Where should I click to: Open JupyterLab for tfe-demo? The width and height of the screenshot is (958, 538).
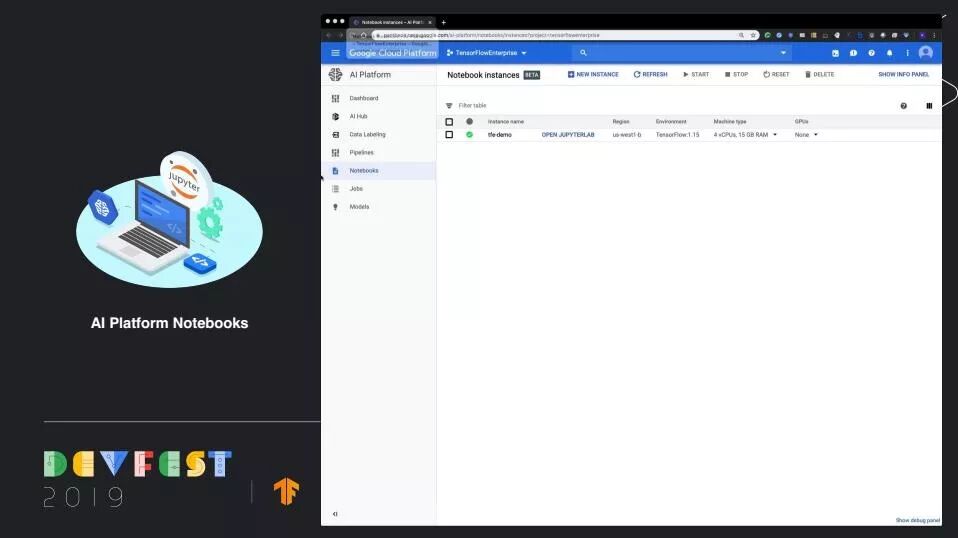pyautogui.click(x=568, y=134)
